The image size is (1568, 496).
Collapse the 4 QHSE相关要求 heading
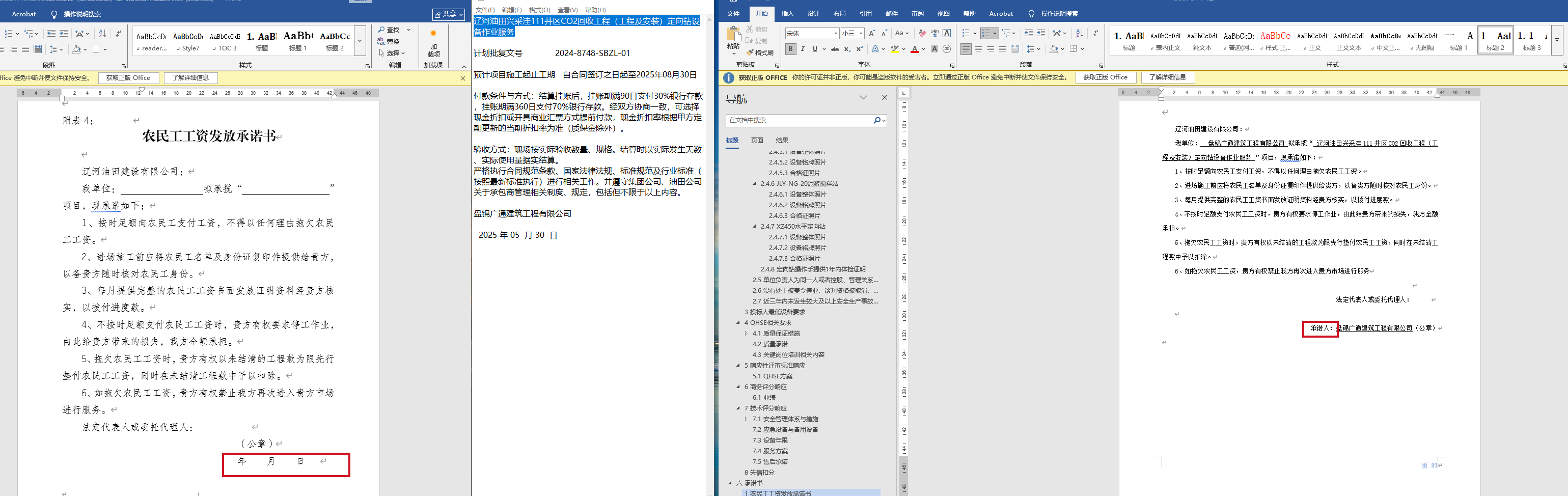click(738, 322)
